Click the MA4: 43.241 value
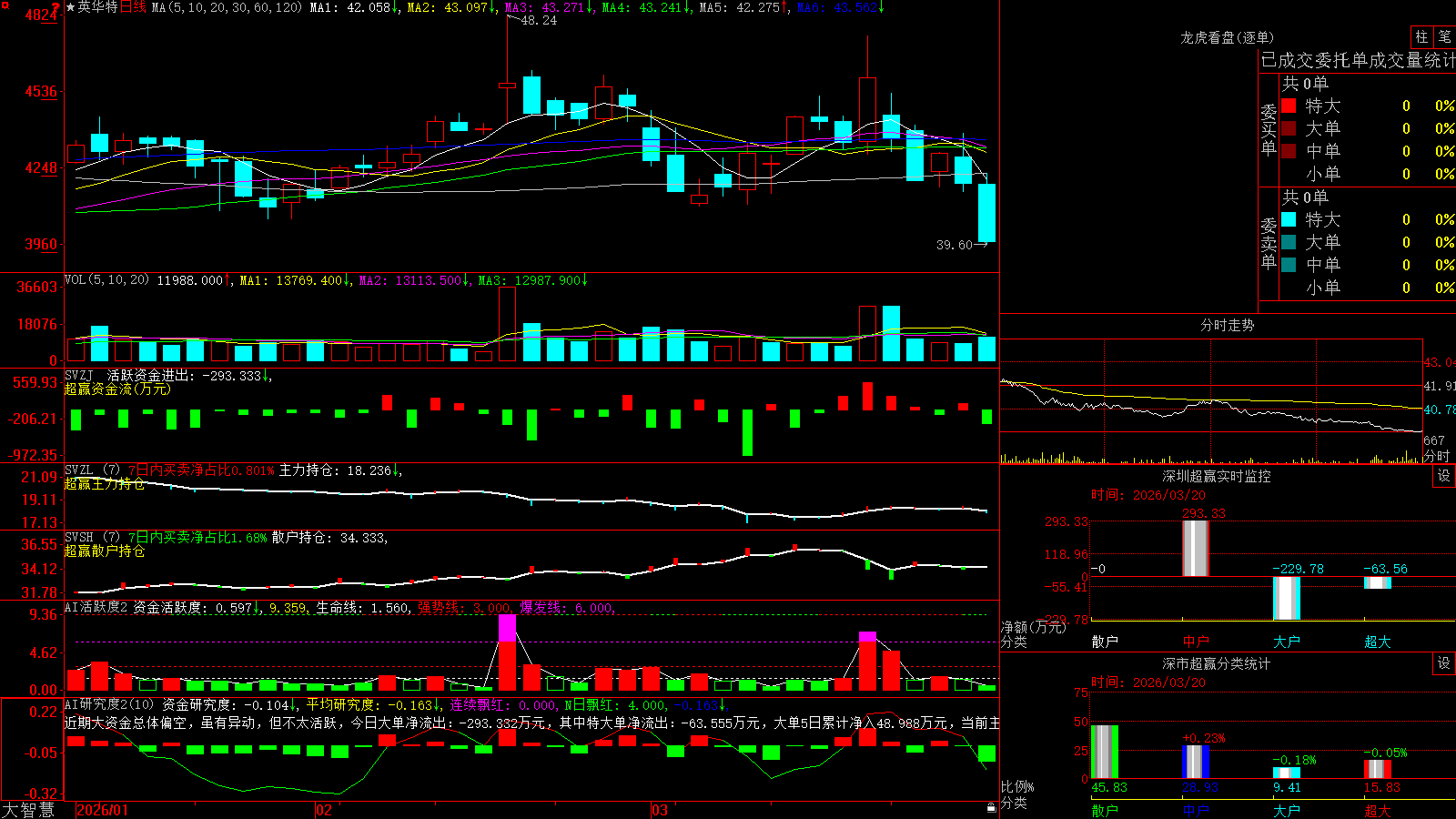 pyautogui.click(x=642, y=7)
